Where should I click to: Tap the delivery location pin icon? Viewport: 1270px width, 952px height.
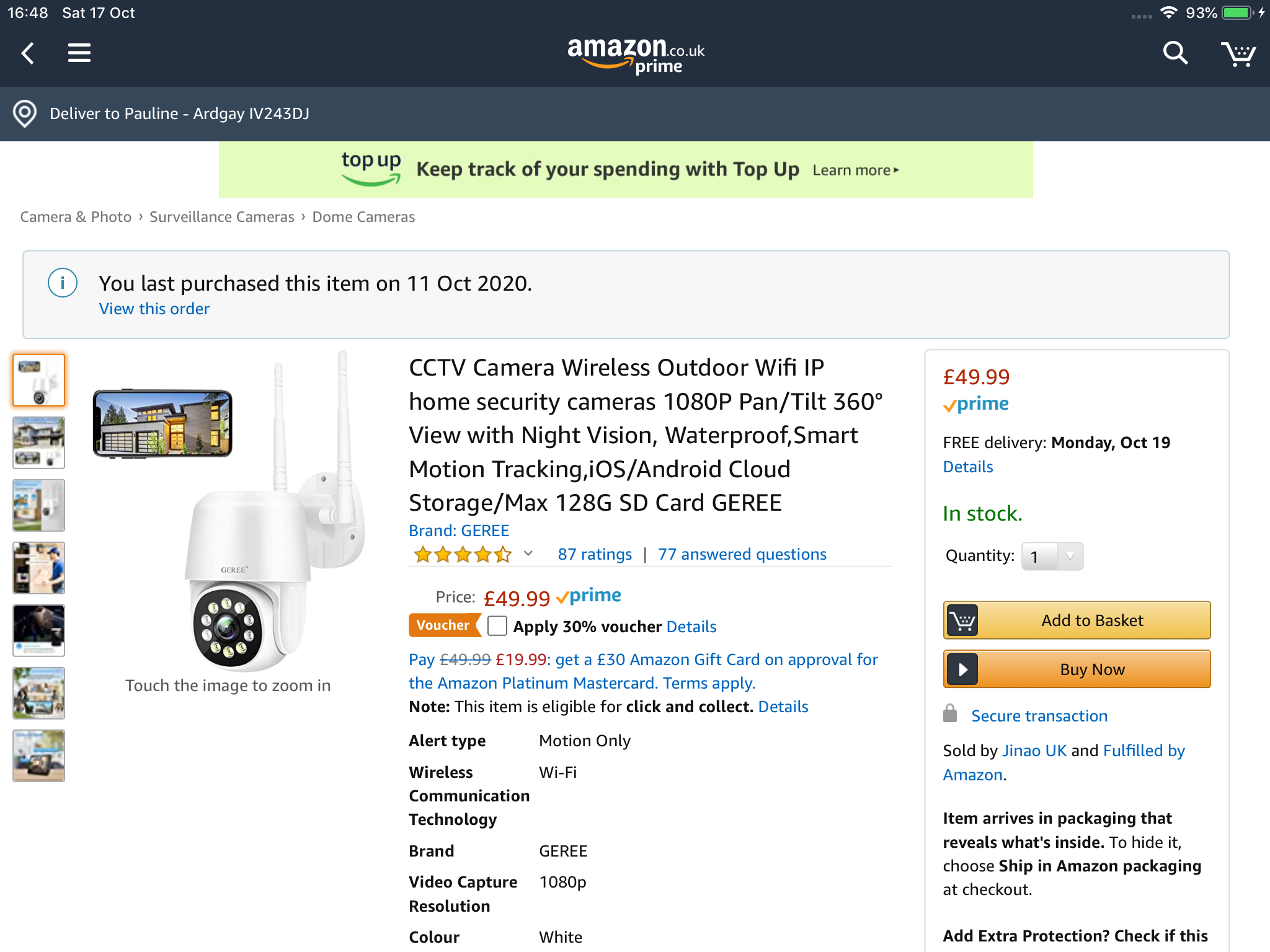click(25, 114)
